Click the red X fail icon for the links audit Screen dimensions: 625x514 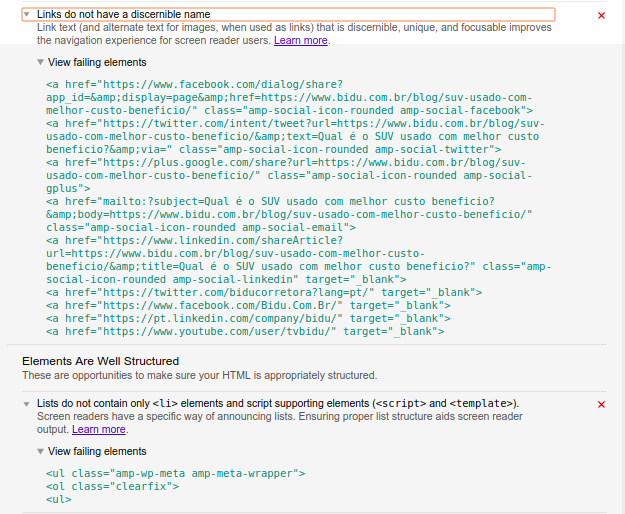(x=601, y=16)
